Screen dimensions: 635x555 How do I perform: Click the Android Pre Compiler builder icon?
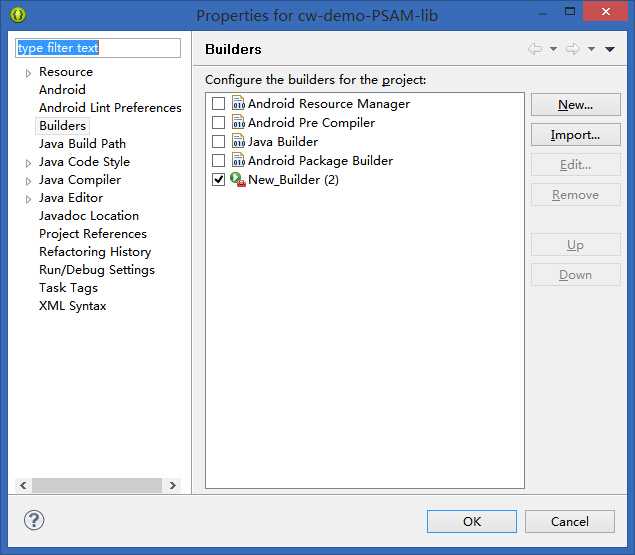tap(238, 122)
